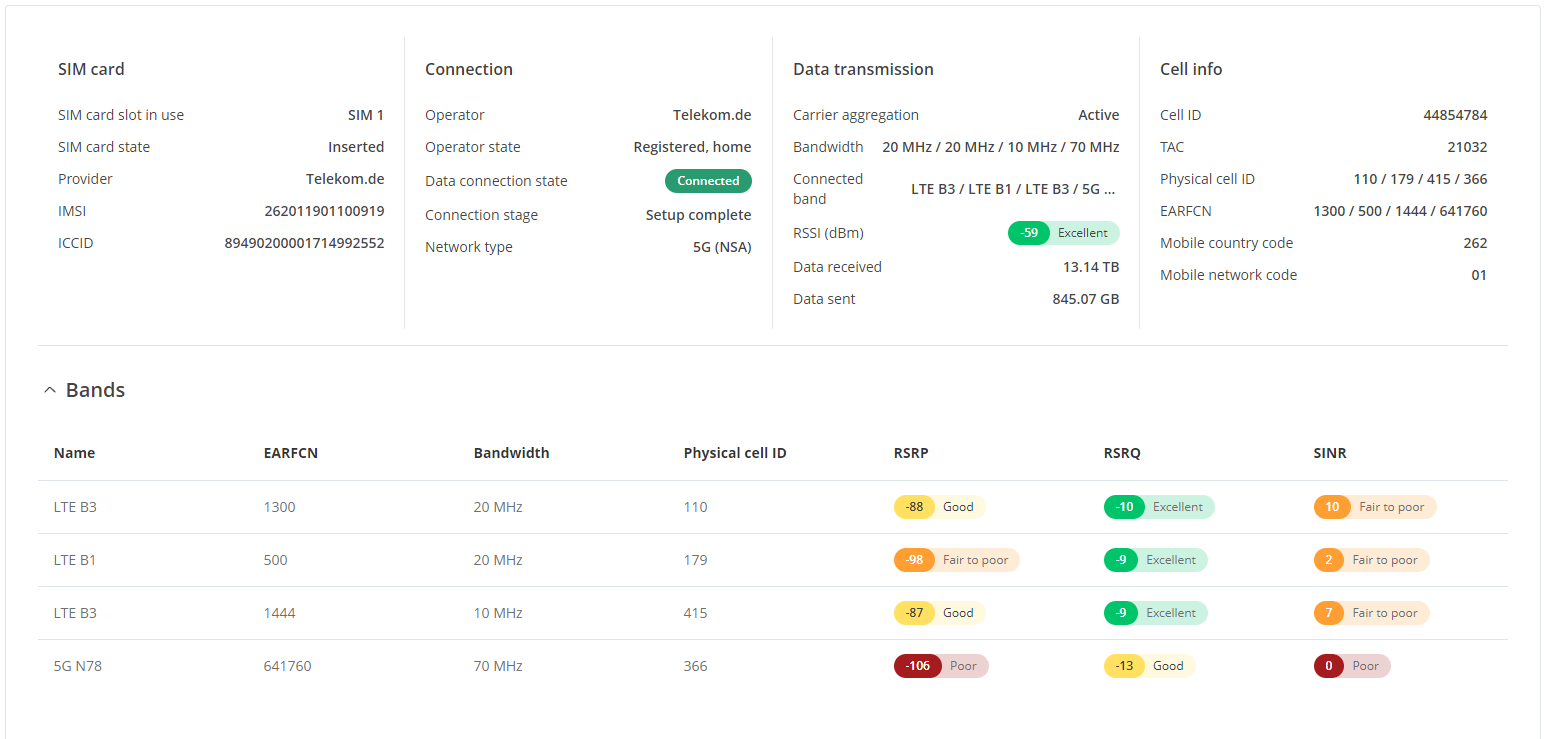The image size is (1544, 739).
Task: Click the Name column header
Action: coord(74,453)
